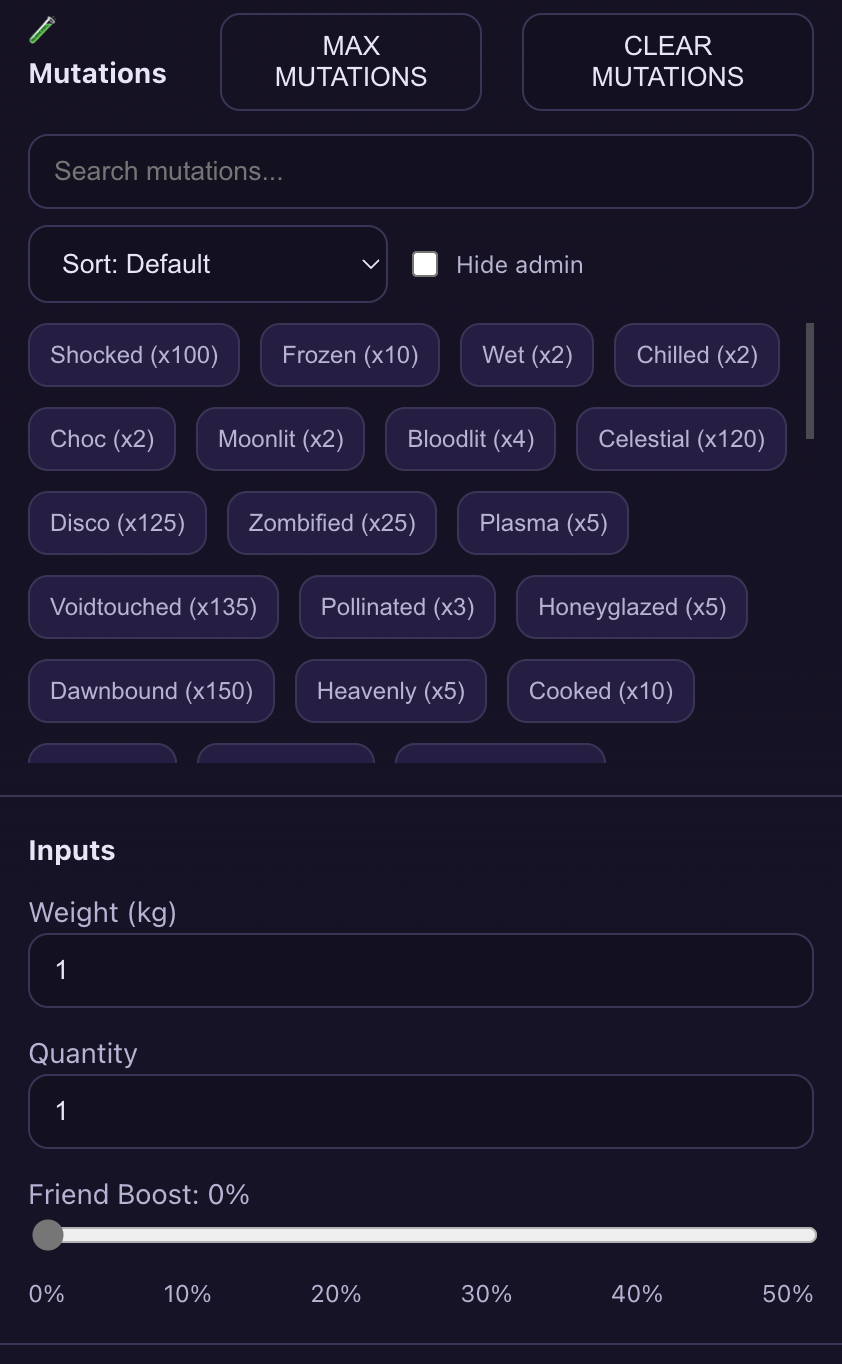Viewport: 842px width, 1364px height.
Task: Click the mutations list scrollbar
Action: [x=809, y=380]
